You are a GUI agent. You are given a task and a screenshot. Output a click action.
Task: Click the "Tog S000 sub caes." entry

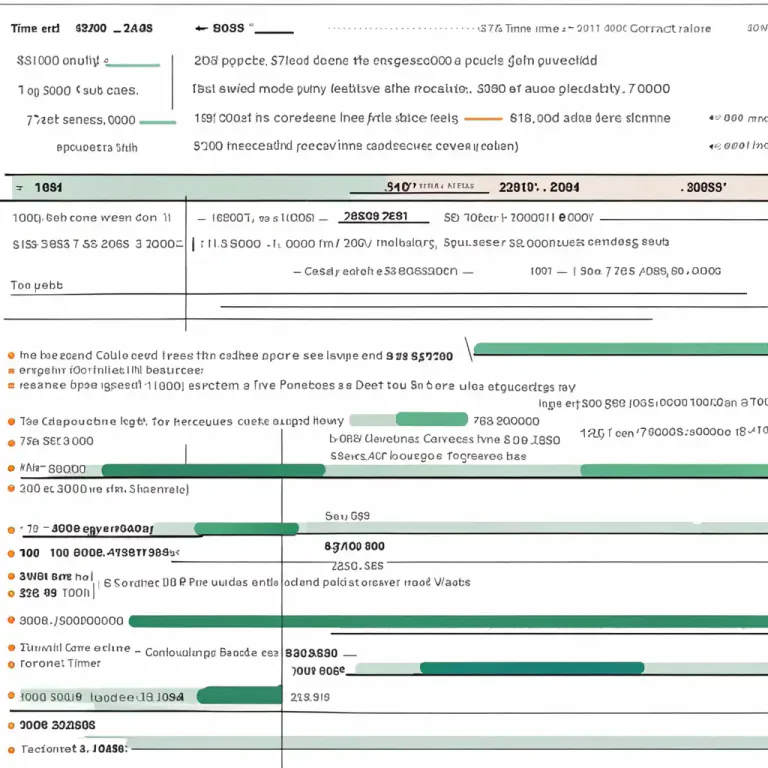79,91
